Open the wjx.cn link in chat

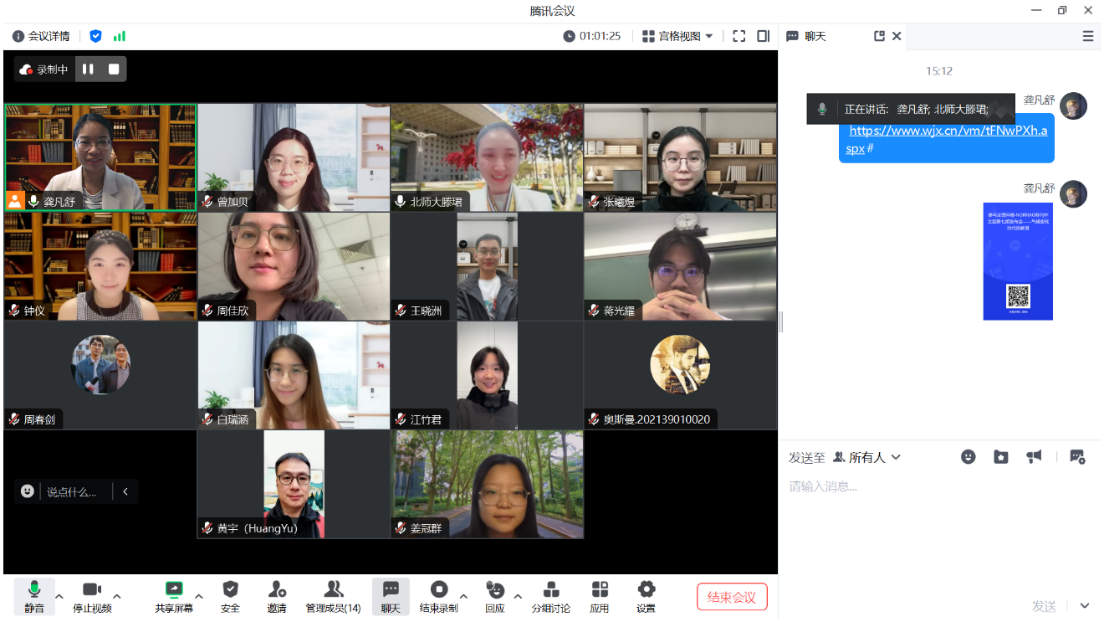pos(946,139)
